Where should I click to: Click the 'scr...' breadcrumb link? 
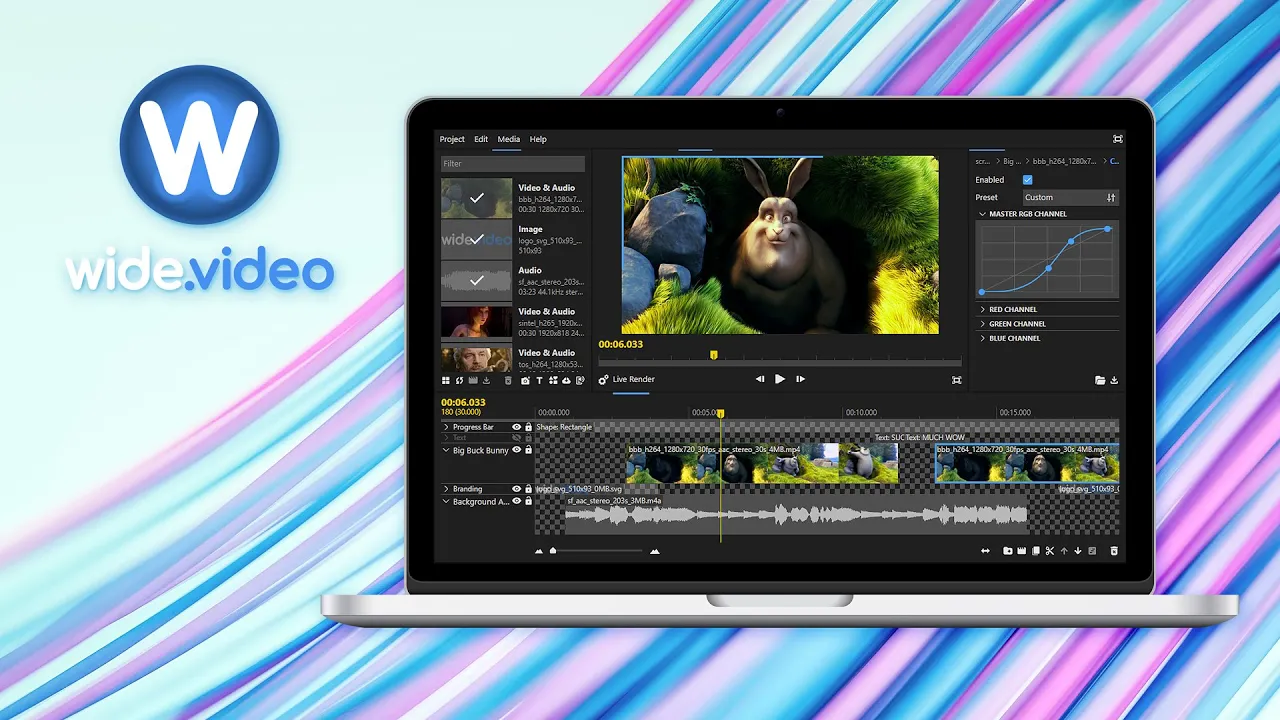(x=983, y=161)
